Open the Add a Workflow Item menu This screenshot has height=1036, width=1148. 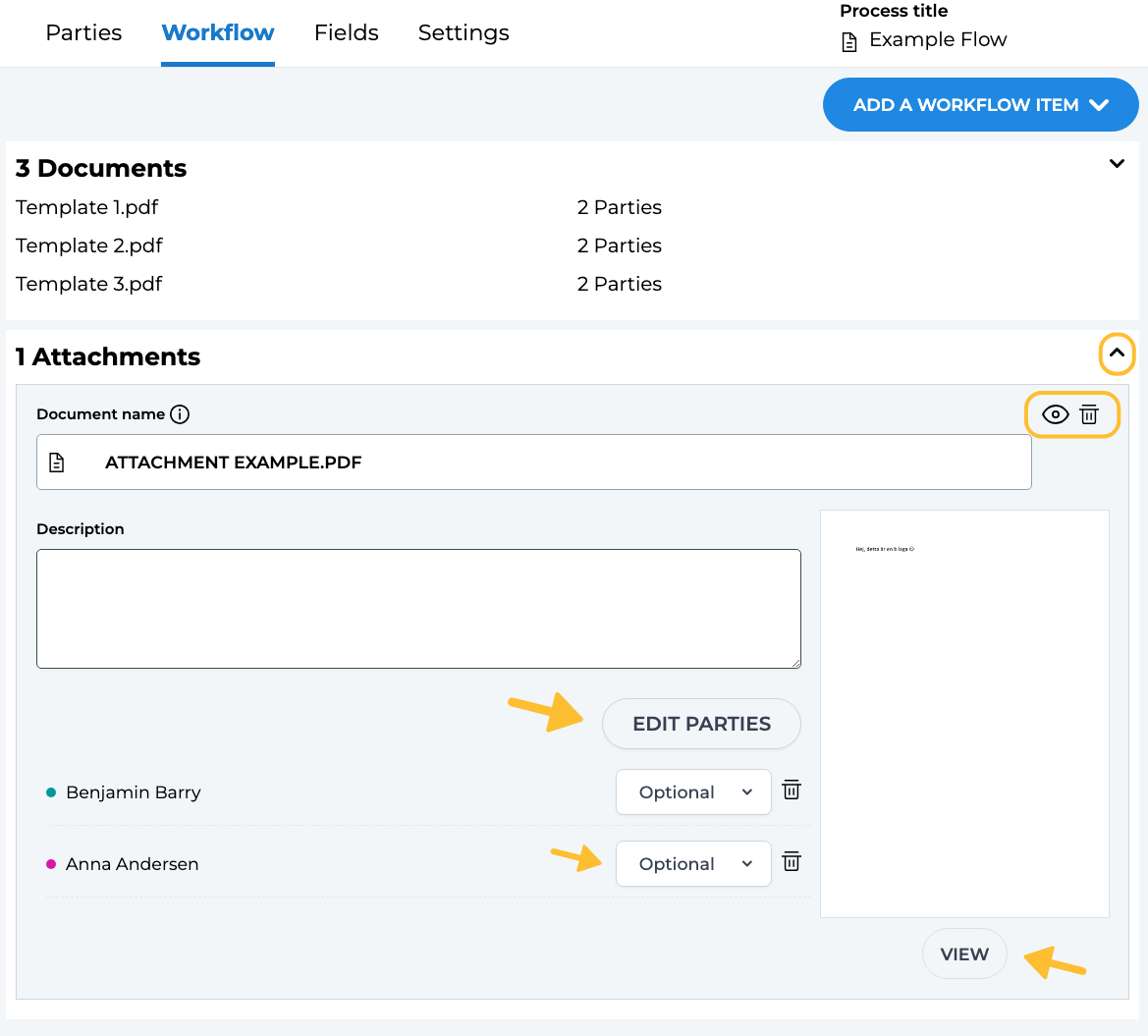(x=980, y=105)
